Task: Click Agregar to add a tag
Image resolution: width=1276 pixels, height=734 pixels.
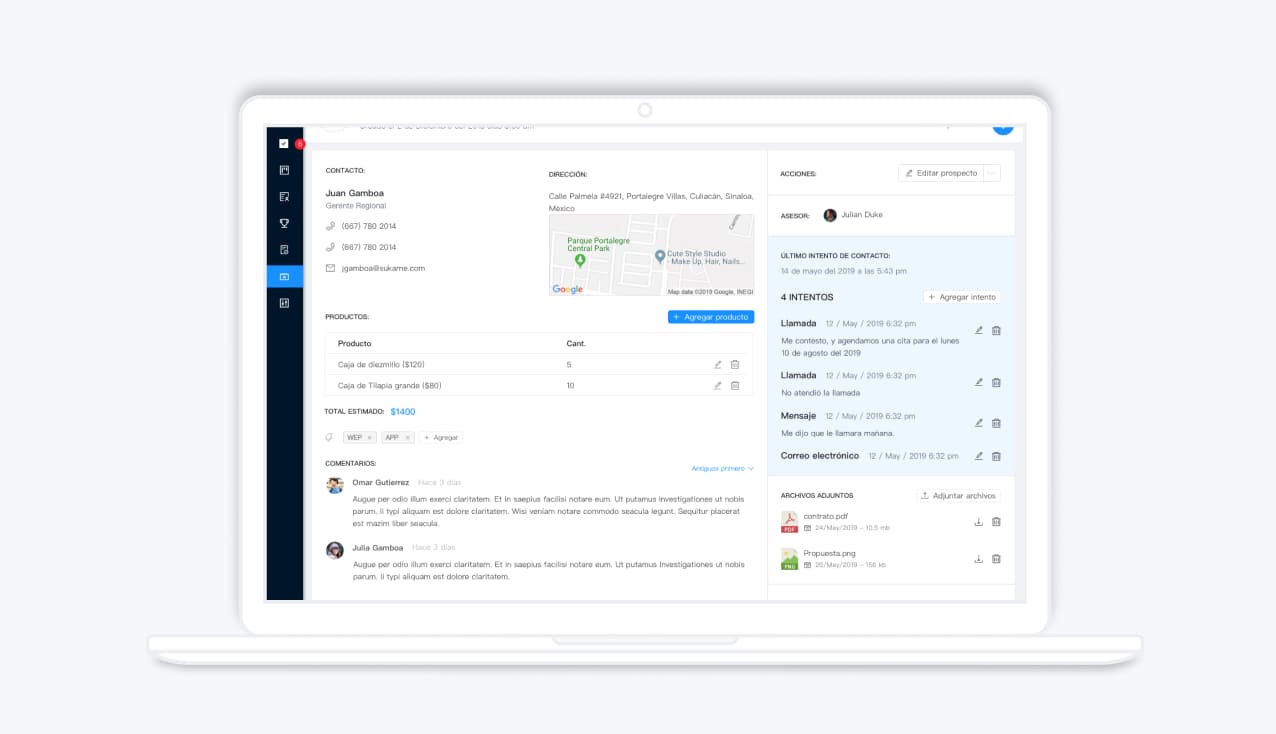Action: (441, 438)
